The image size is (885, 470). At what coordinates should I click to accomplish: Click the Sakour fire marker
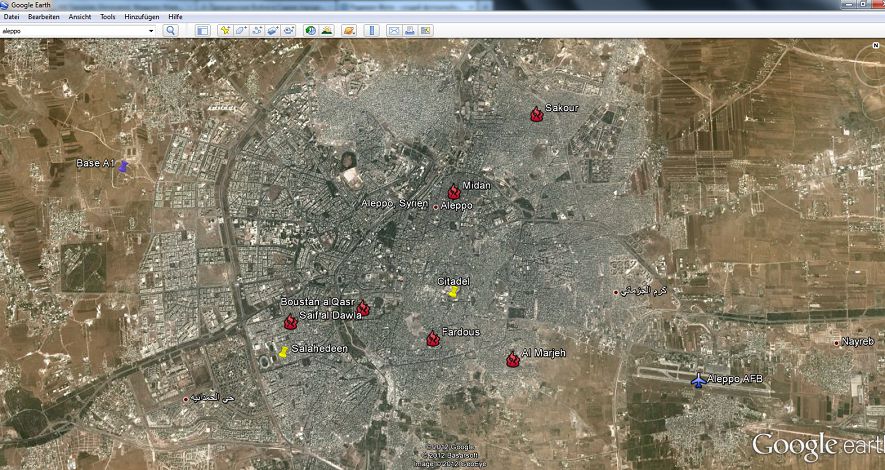point(536,115)
